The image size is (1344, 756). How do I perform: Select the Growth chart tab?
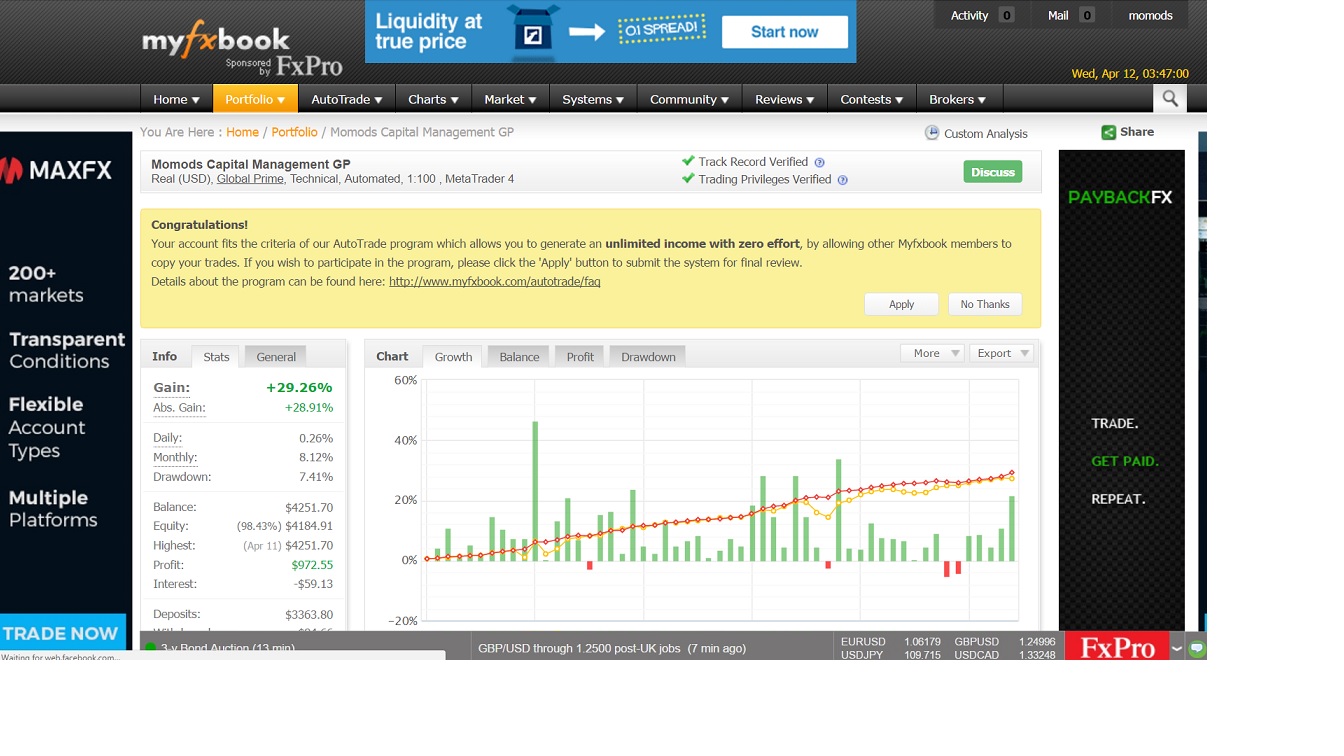pos(453,357)
